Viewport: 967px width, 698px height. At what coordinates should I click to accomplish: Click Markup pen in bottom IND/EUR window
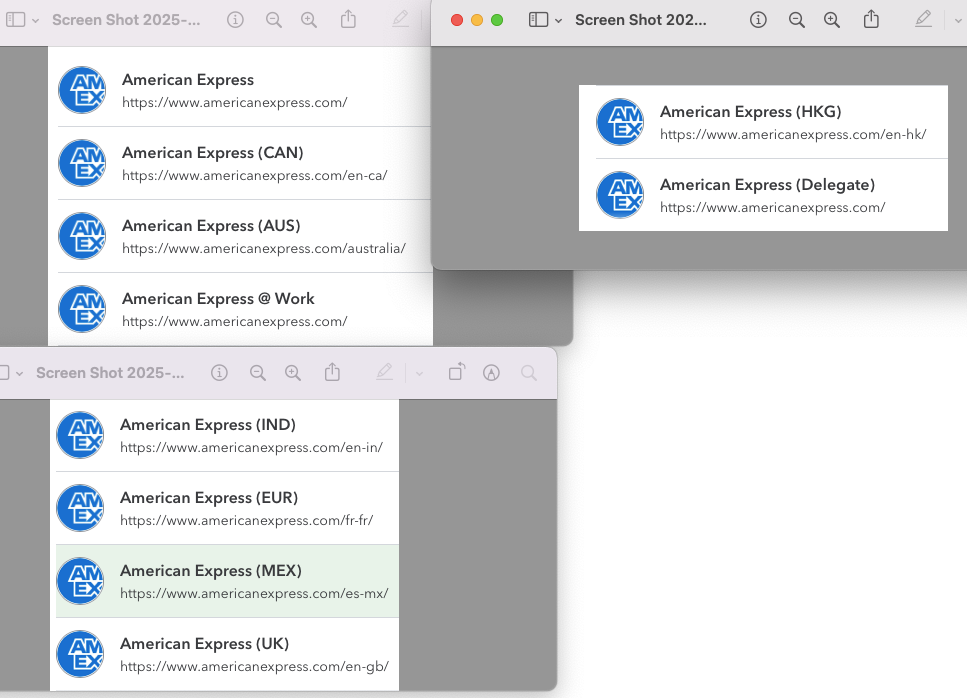point(384,372)
